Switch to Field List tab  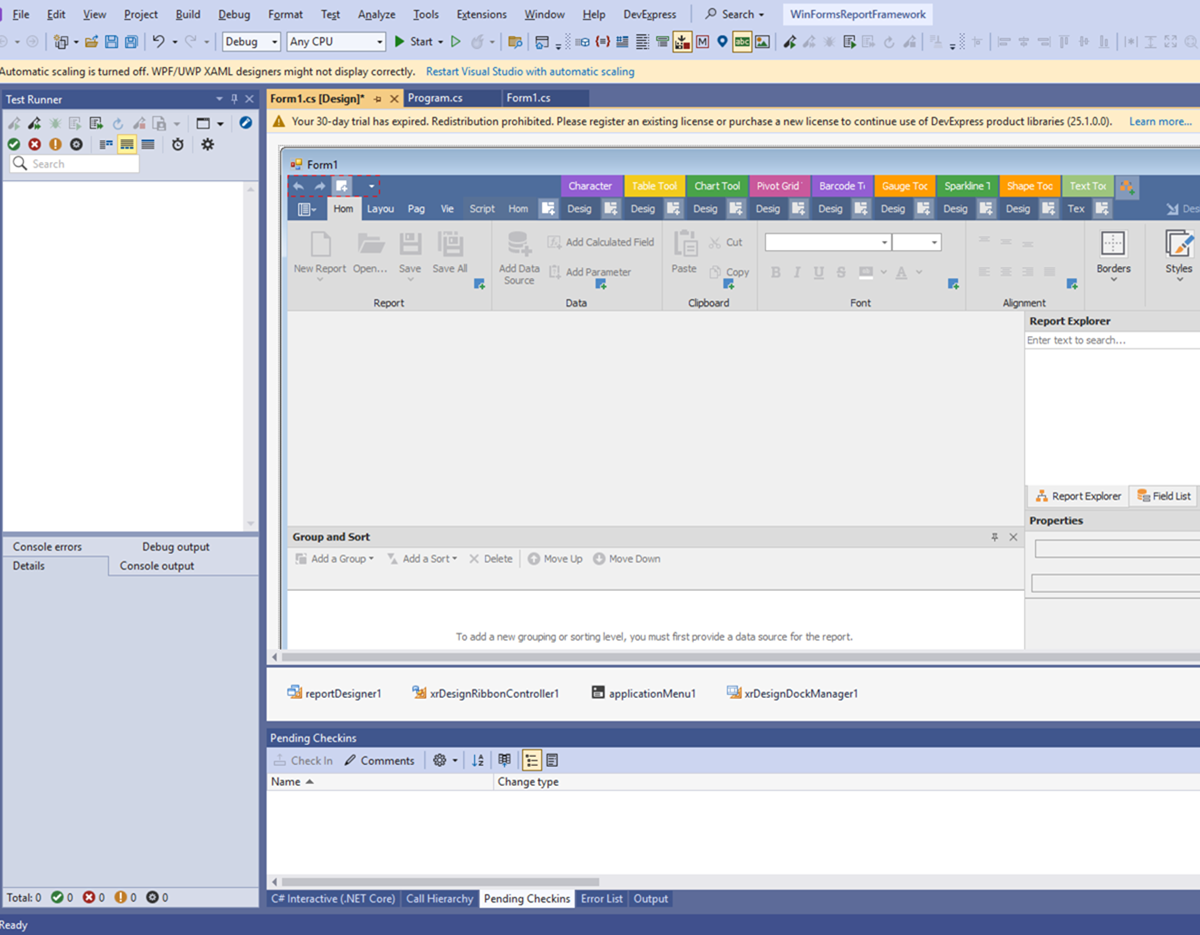1164,496
